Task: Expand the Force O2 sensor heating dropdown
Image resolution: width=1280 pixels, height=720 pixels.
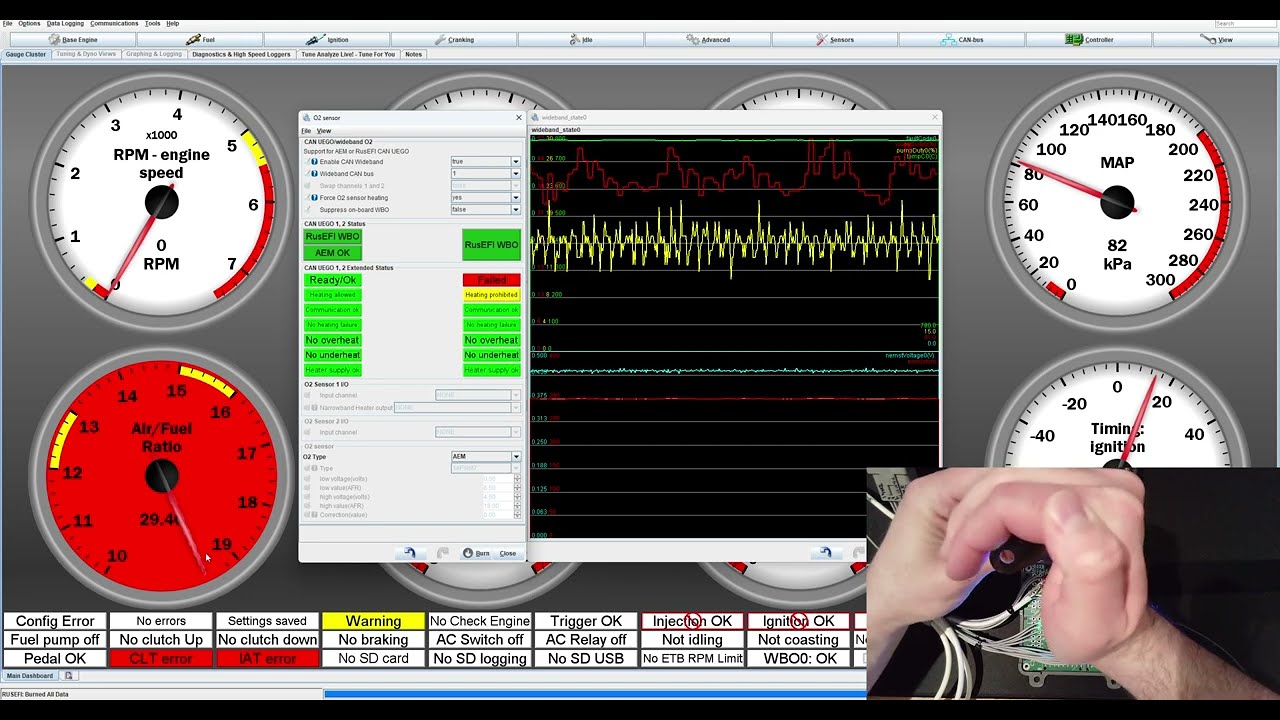Action: (x=516, y=198)
